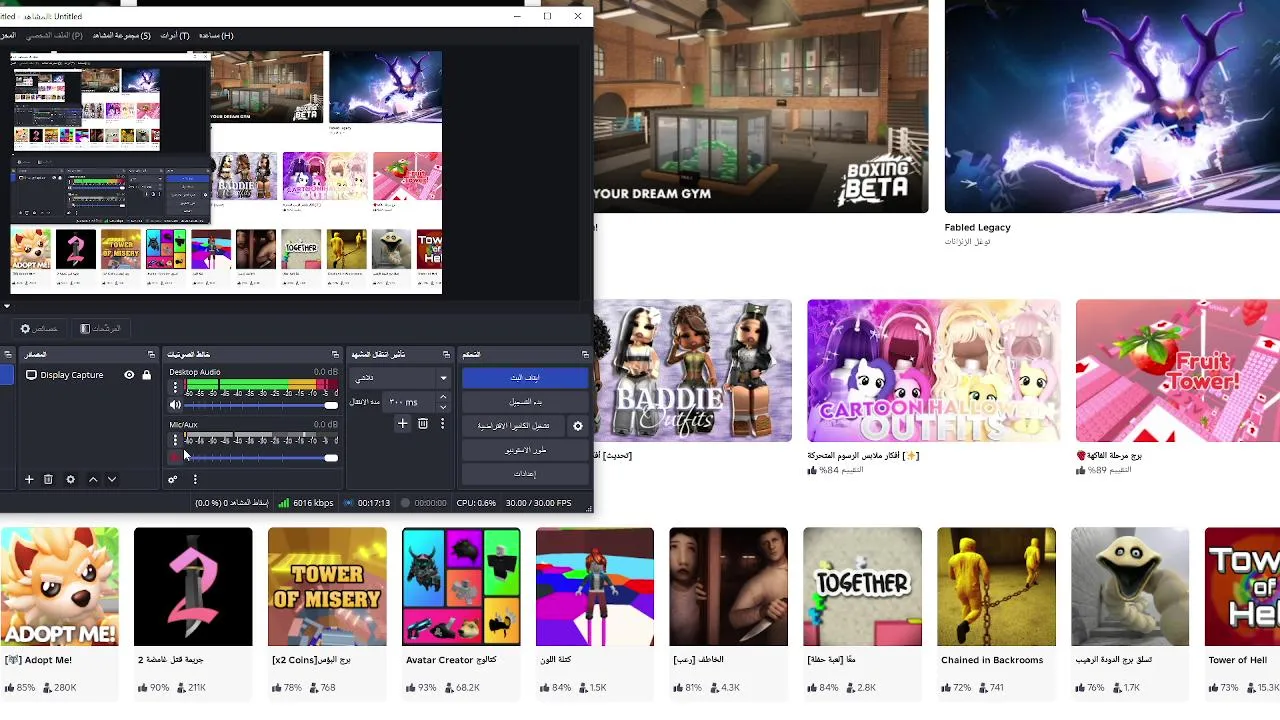This screenshot has width=1280, height=720.
Task: Open Fruit Tower game thumbnail
Action: click(1178, 371)
